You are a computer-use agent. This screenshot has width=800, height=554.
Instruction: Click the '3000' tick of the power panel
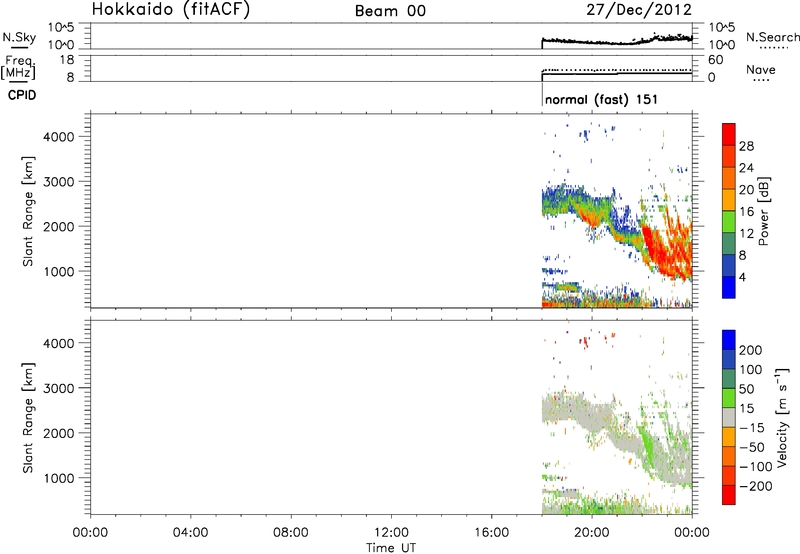point(59,182)
